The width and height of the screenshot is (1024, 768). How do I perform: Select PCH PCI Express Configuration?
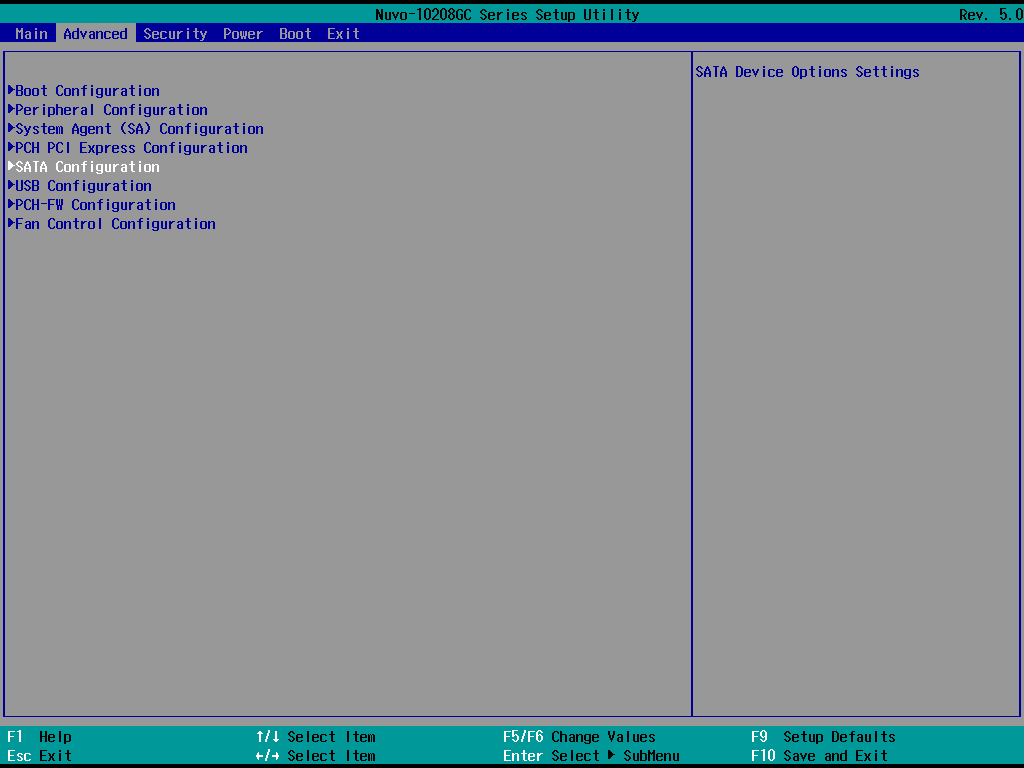[x=131, y=148]
